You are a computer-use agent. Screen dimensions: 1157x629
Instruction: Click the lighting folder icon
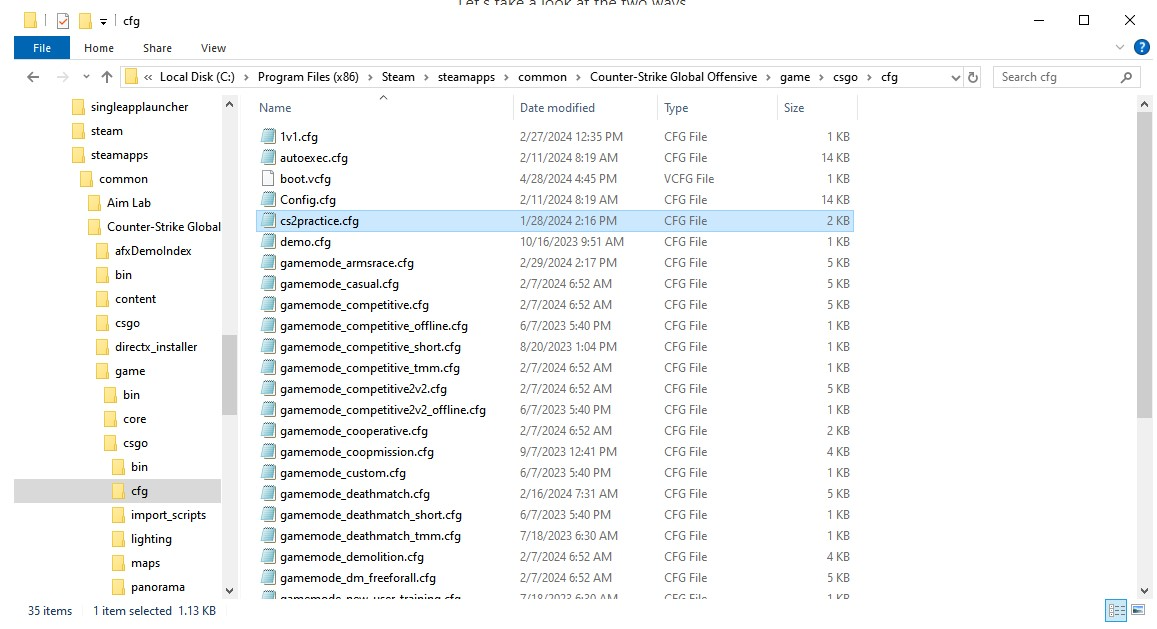tap(118, 539)
